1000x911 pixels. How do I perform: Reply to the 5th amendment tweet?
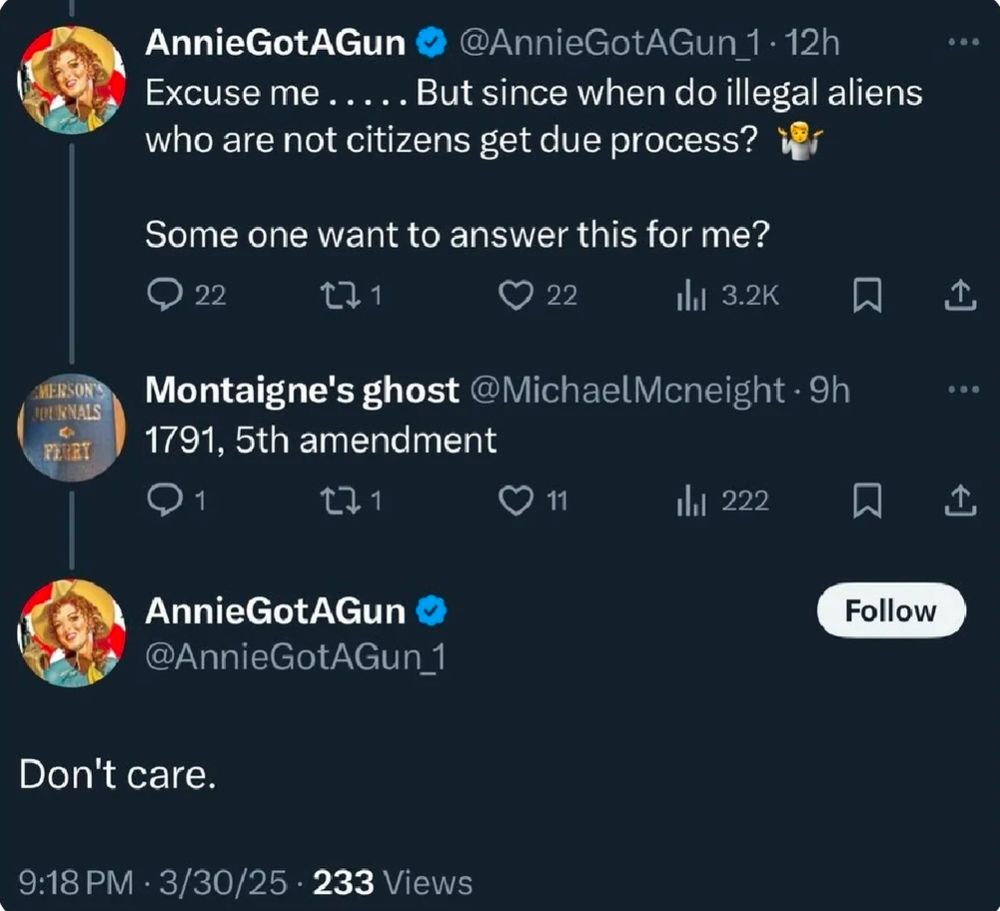tap(162, 501)
